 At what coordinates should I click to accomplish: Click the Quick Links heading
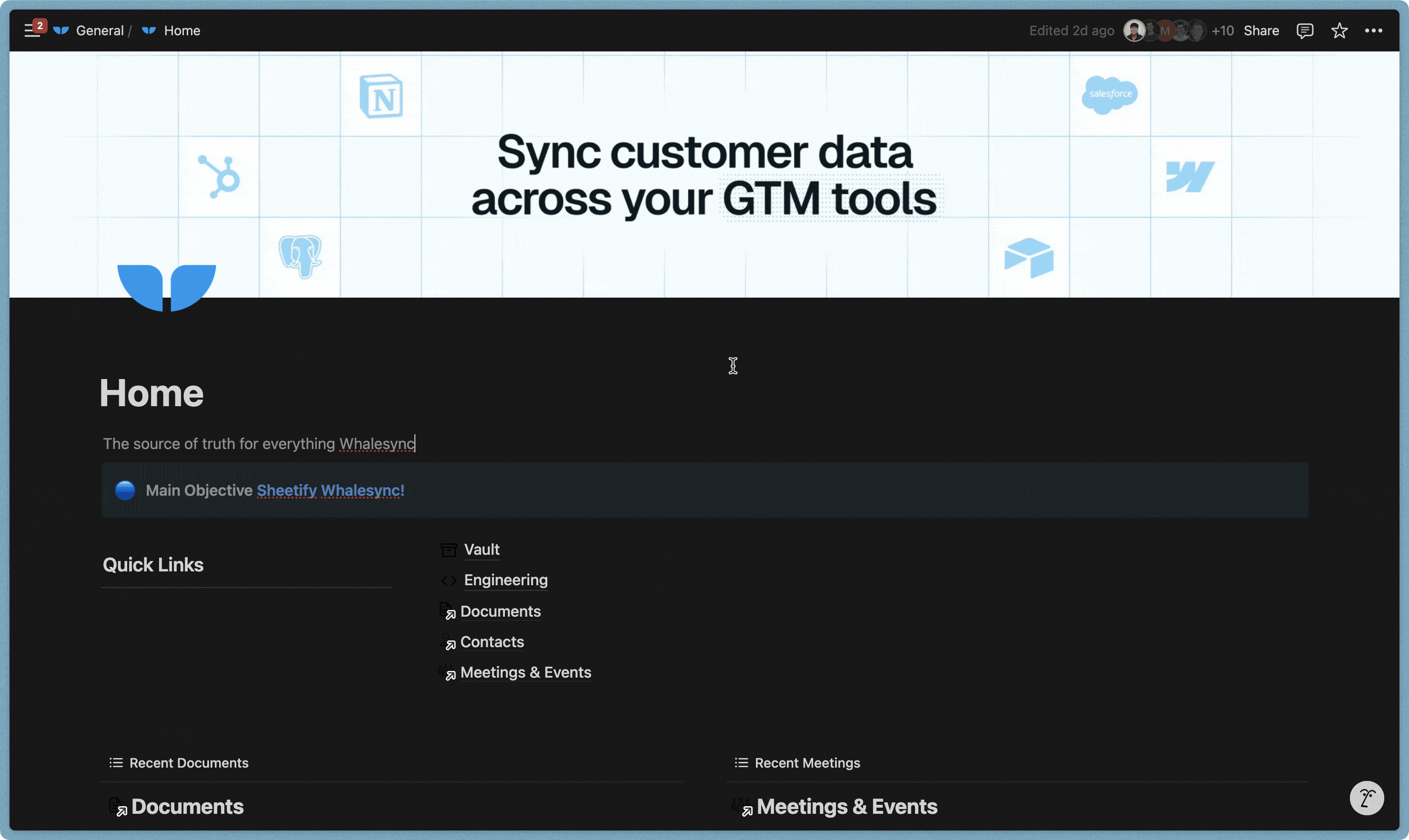[x=153, y=564]
